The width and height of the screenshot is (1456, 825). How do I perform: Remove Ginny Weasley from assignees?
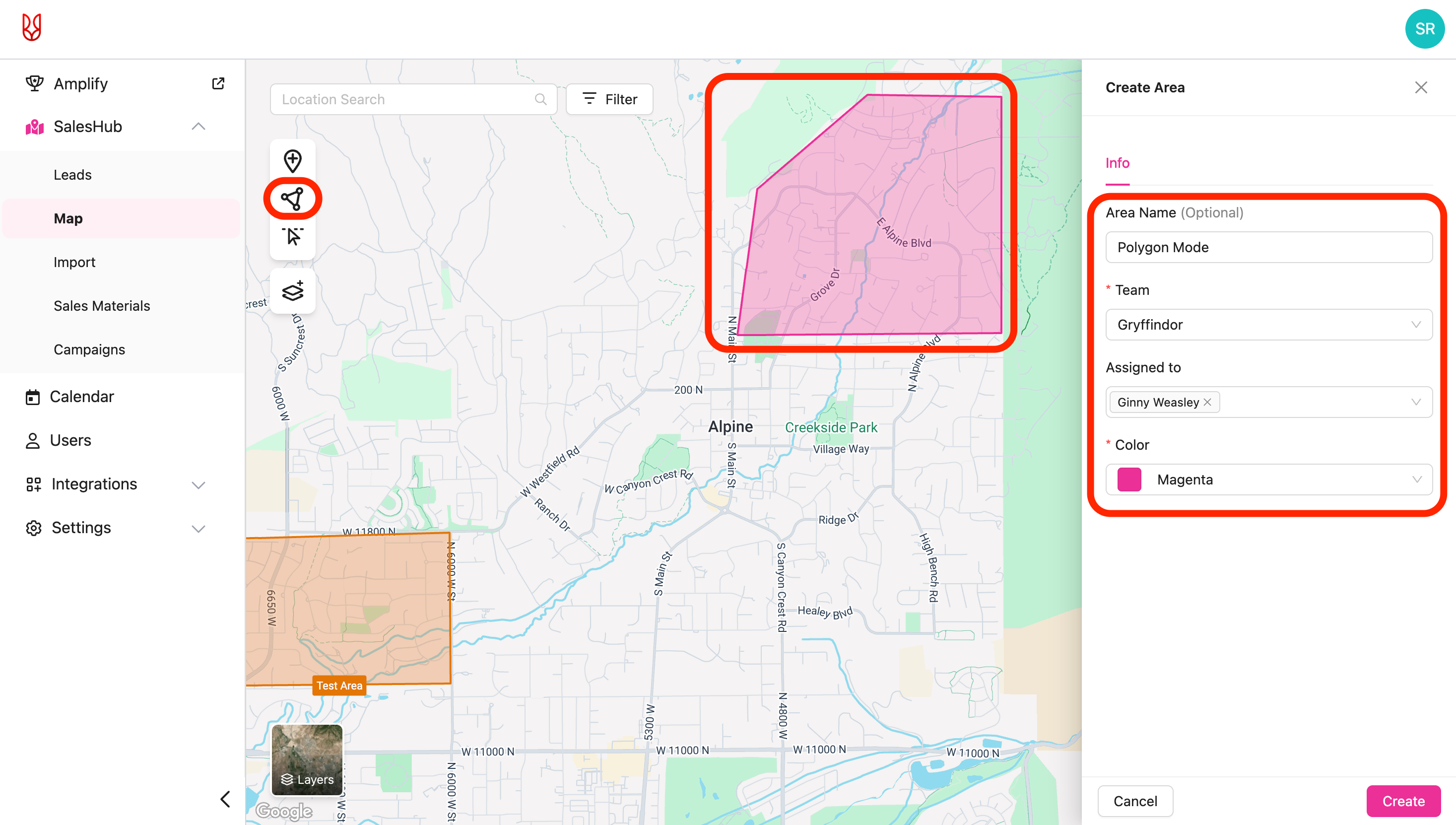1207,402
